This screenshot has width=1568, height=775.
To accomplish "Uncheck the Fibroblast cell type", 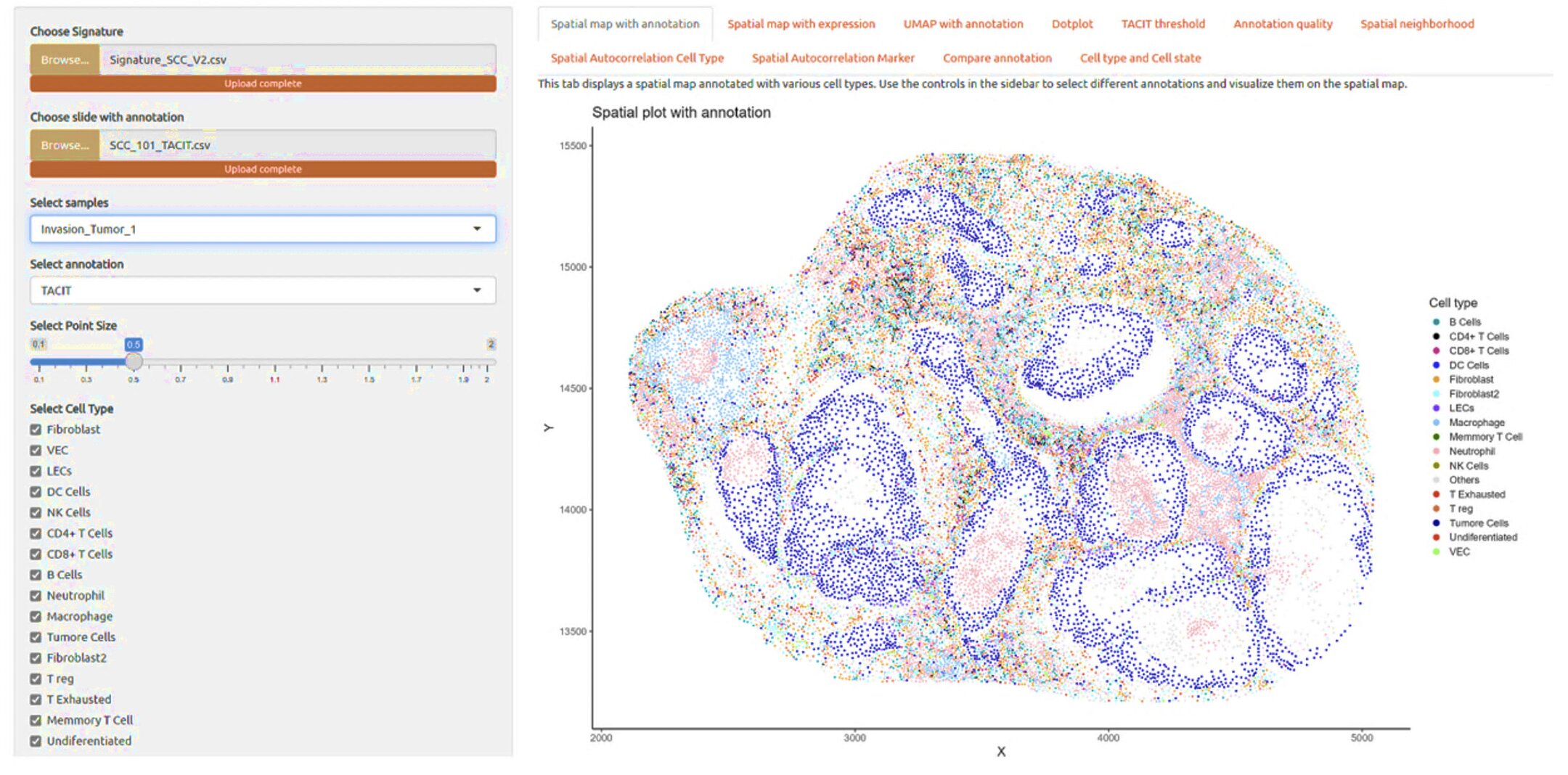I will (x=36, y=430).
